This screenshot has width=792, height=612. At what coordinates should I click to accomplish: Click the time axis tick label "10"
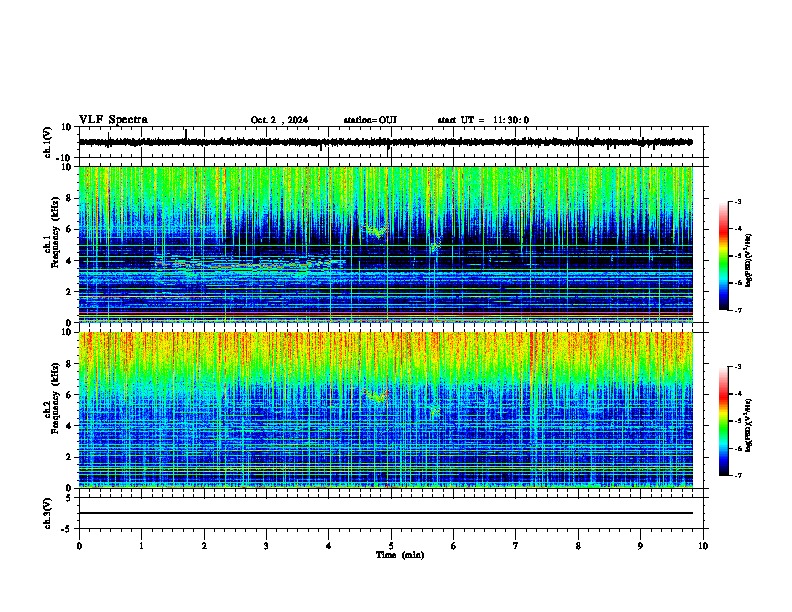click(x=703, y=546)
